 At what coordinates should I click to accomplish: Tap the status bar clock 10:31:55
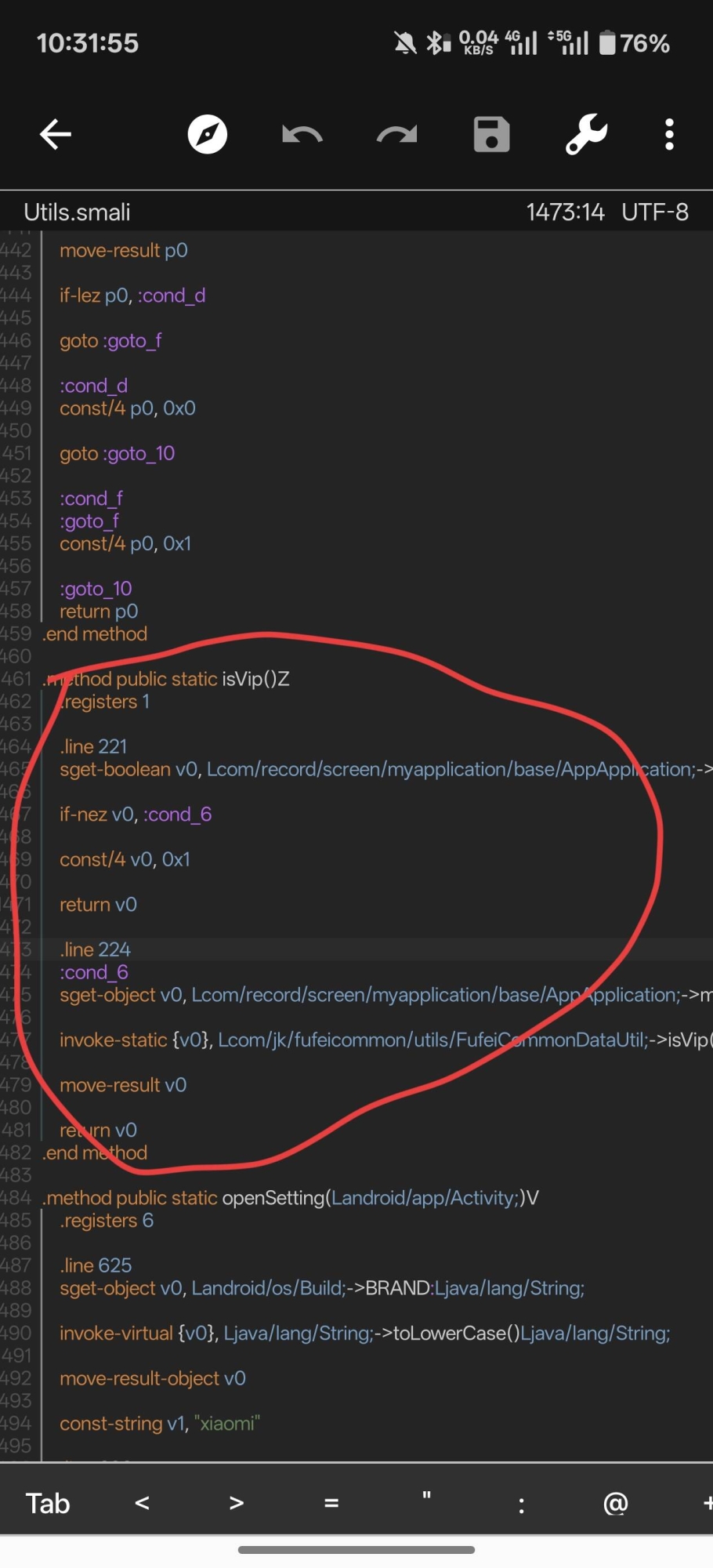click(x=88, y=43)
